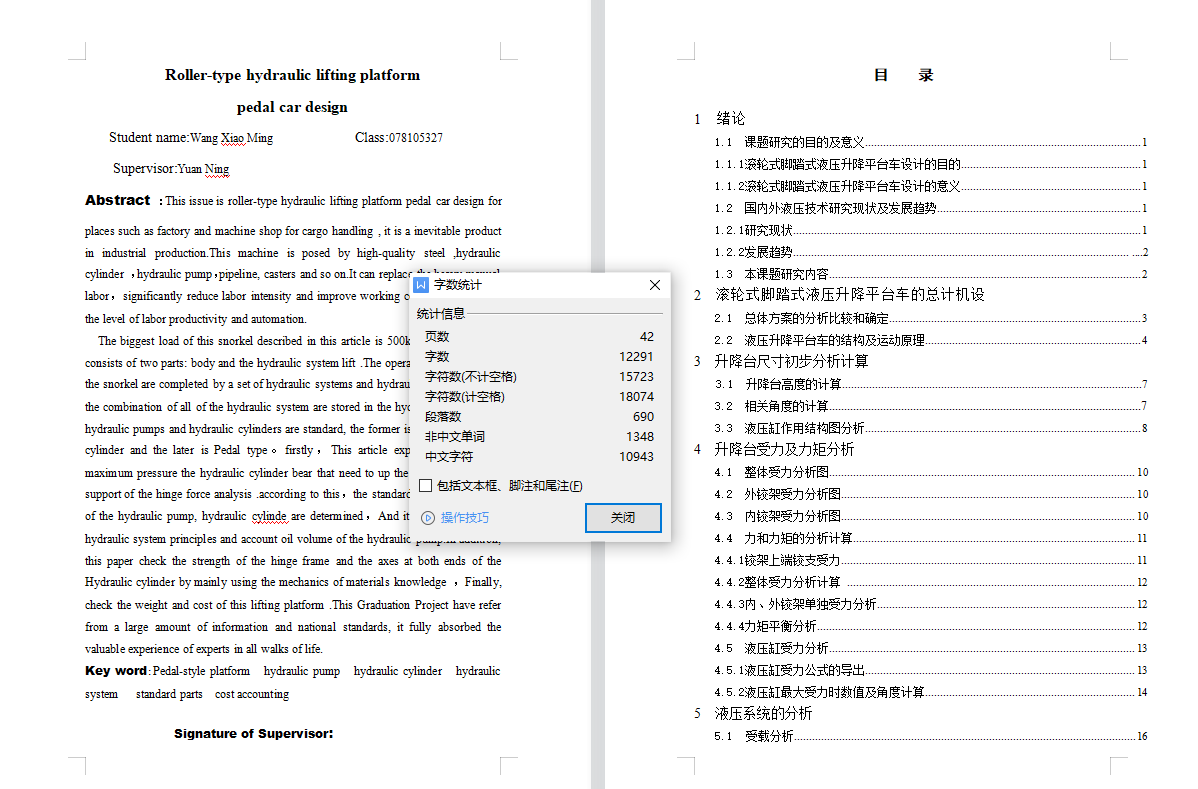Click the 目录 heading on the right page
1198x789 pixels.
click(x=903, y=75)
